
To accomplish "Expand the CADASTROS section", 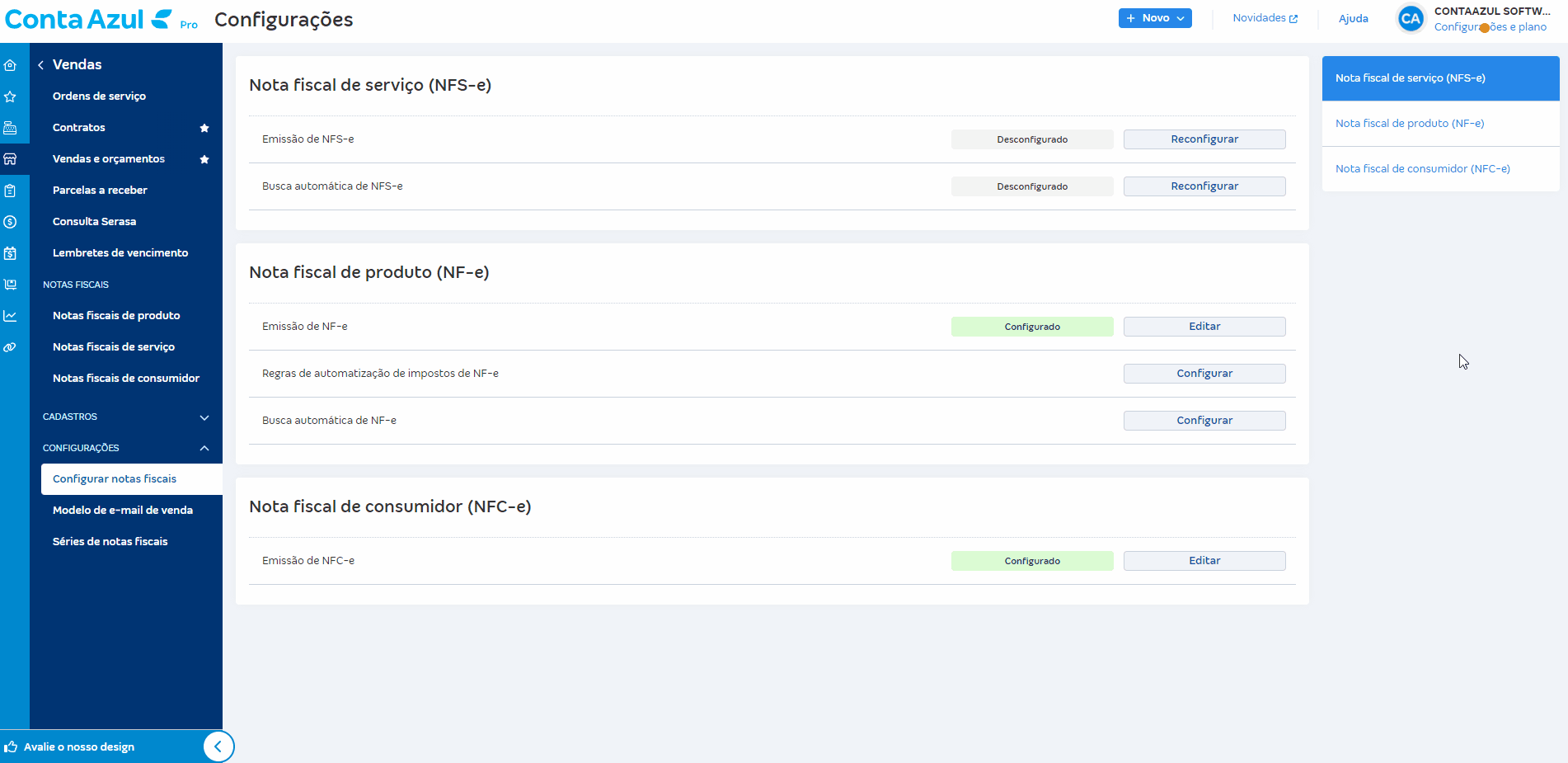I will tap(126, 417).
